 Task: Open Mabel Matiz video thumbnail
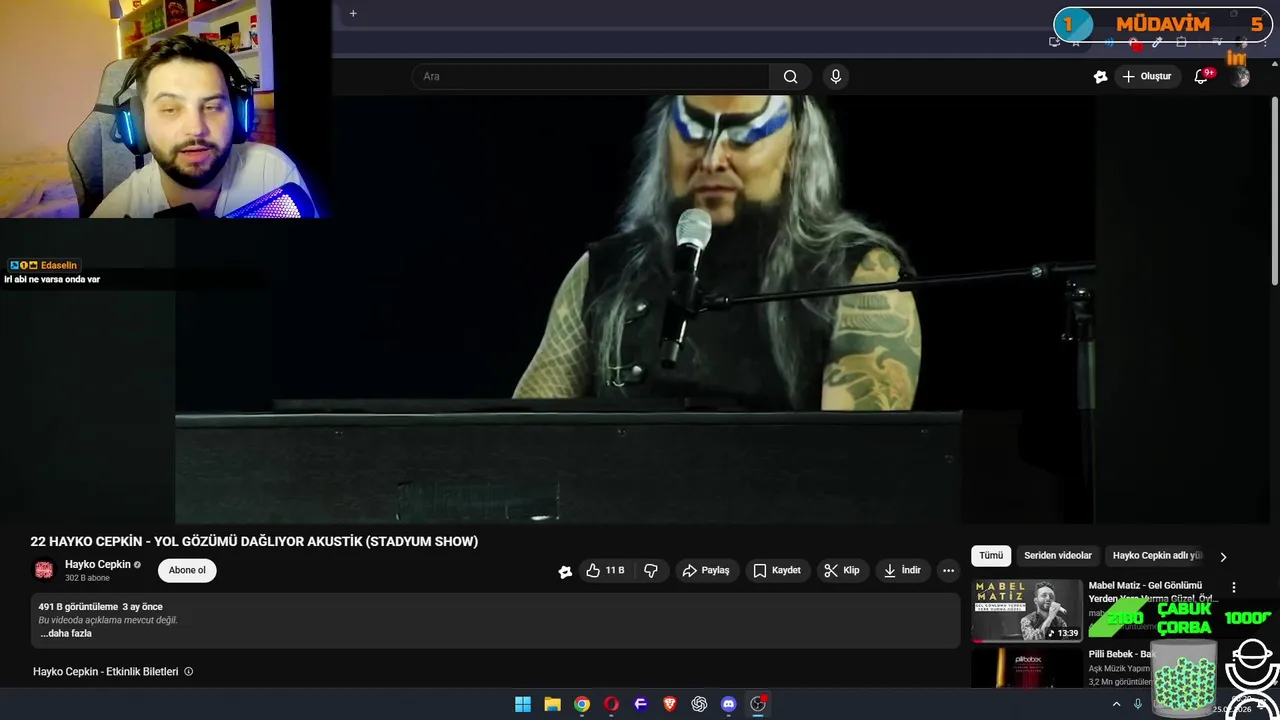point(1027,610)
